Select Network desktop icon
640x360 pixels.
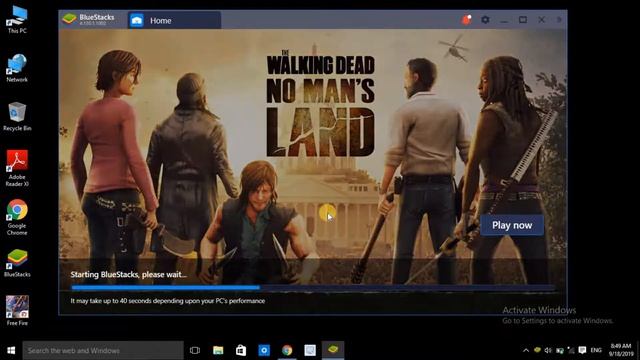[x=17, y=68]
